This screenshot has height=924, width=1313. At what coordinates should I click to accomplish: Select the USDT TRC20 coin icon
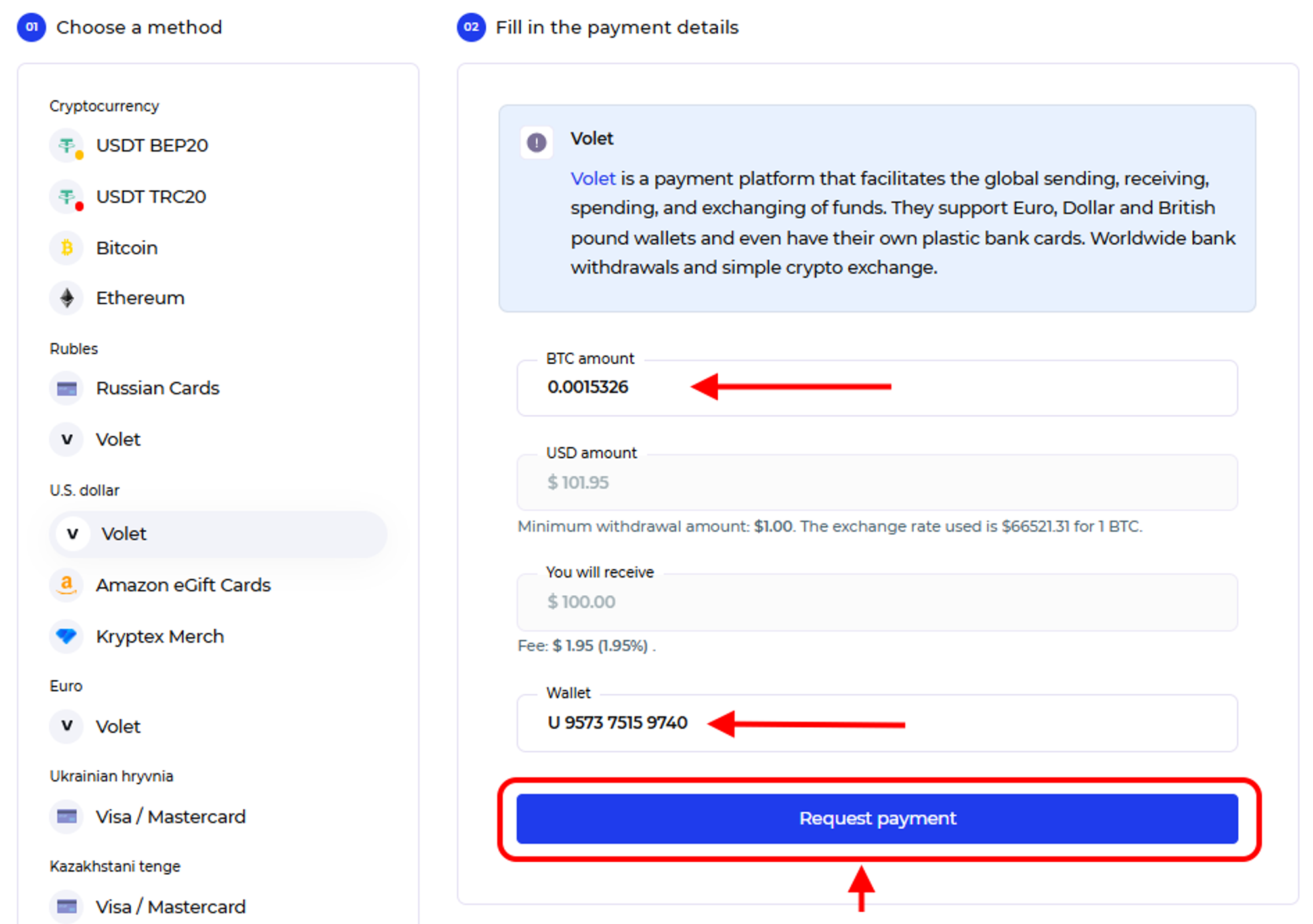67,196
